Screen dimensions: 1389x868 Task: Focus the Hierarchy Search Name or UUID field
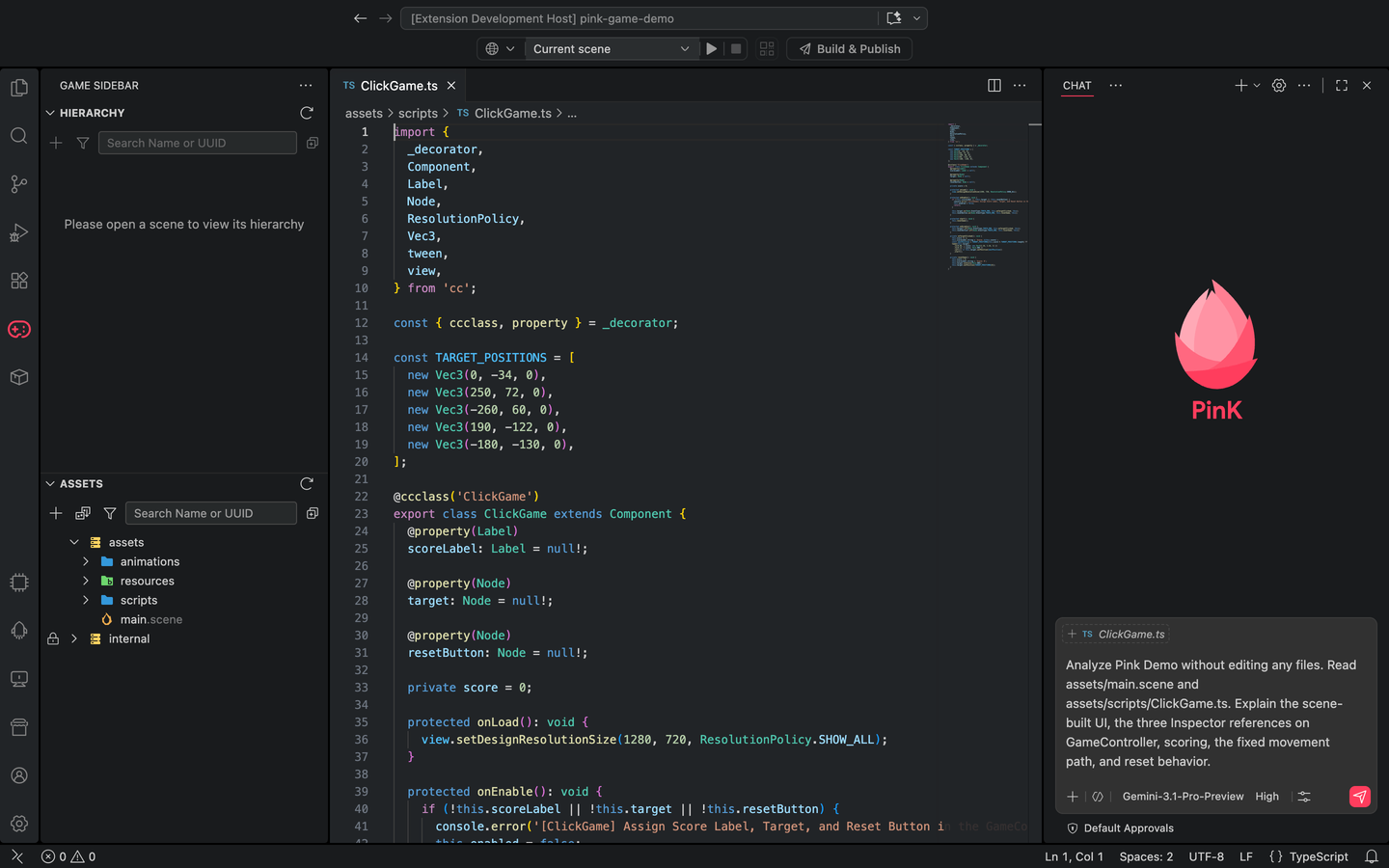198,143
